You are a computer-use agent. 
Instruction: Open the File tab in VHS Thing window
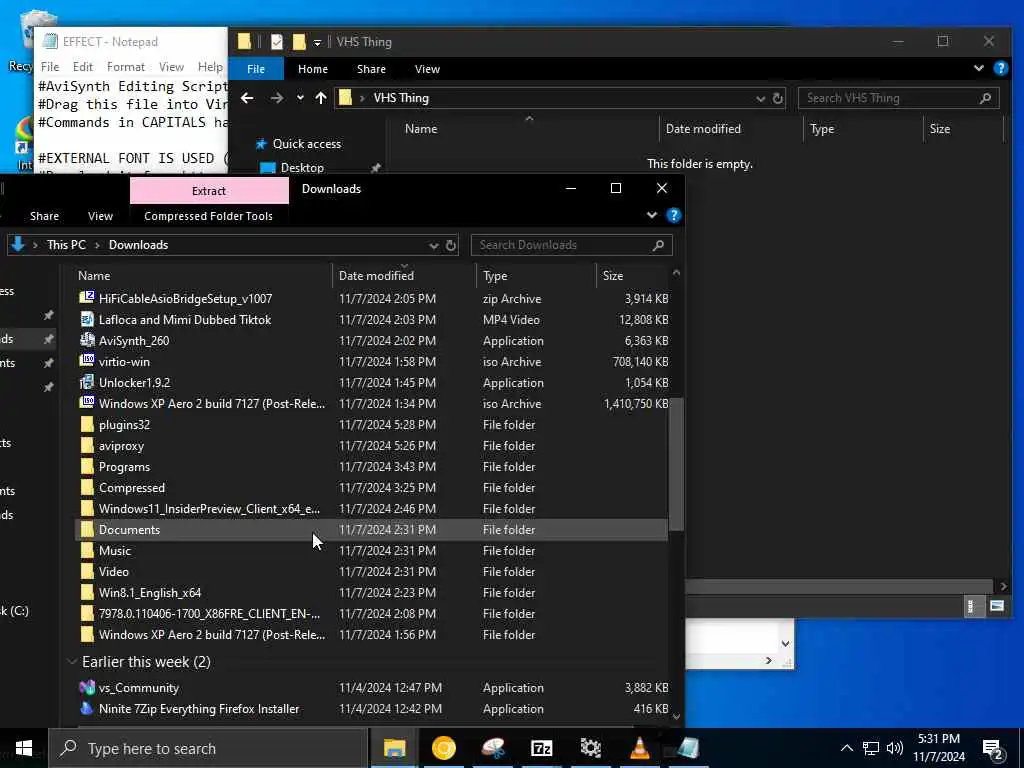click(256, 69)
